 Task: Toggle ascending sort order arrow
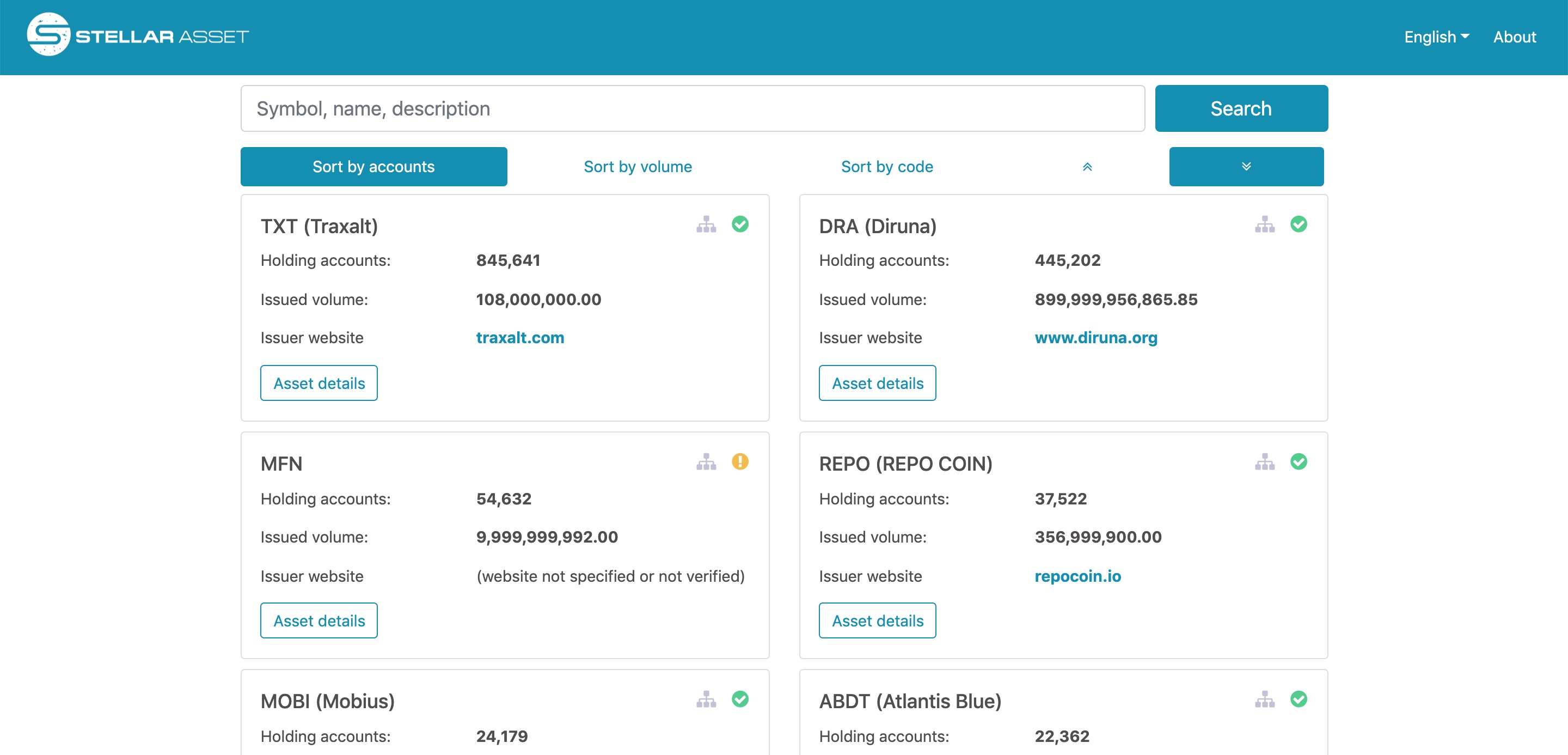pos(1085,166)
